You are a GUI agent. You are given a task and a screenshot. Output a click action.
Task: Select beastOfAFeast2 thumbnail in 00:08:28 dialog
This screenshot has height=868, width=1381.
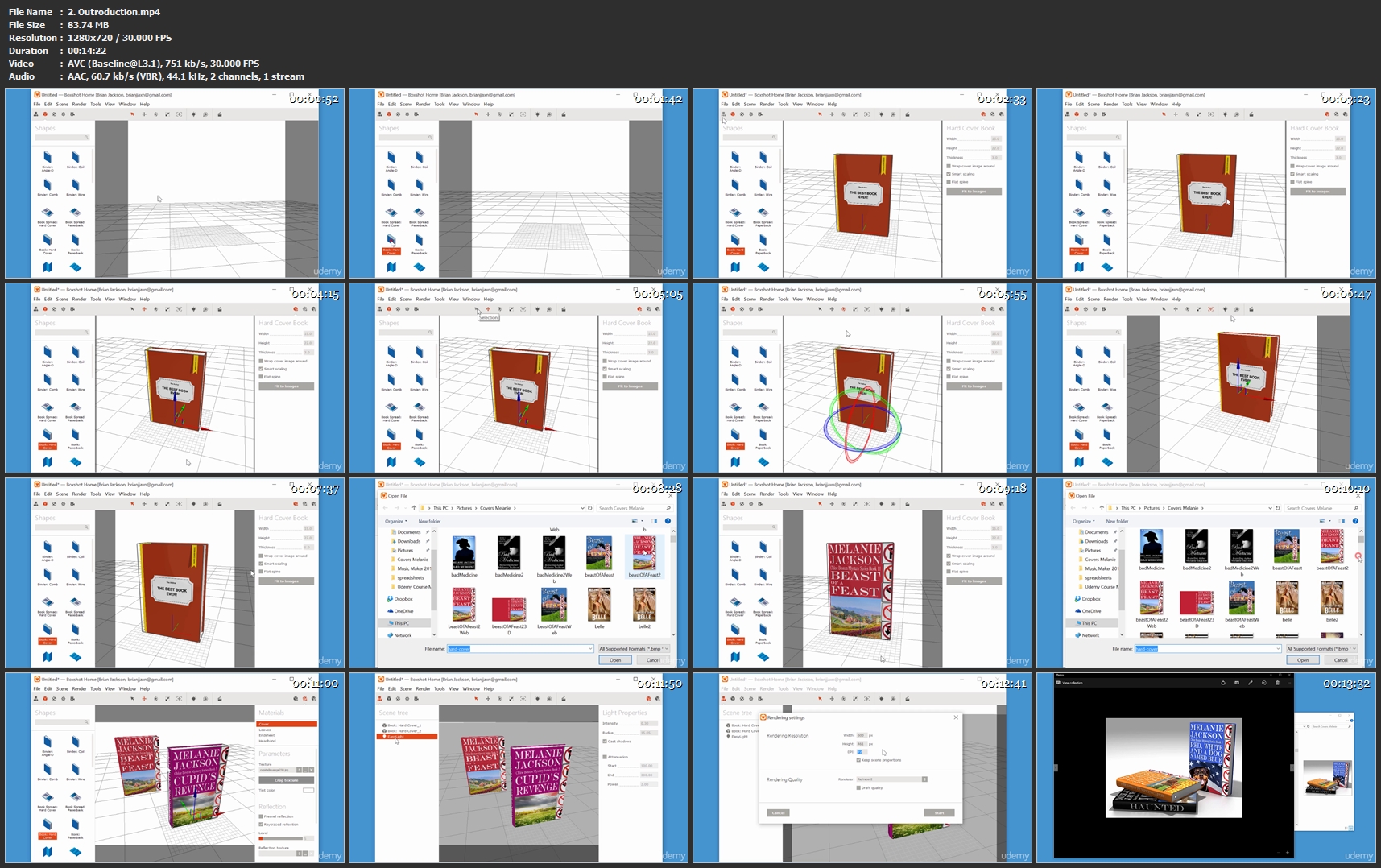click(644, 556)
